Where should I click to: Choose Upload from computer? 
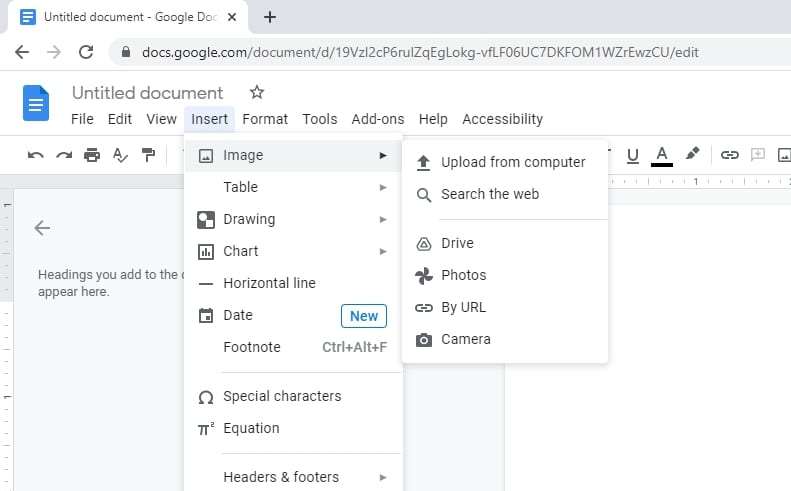505,162
